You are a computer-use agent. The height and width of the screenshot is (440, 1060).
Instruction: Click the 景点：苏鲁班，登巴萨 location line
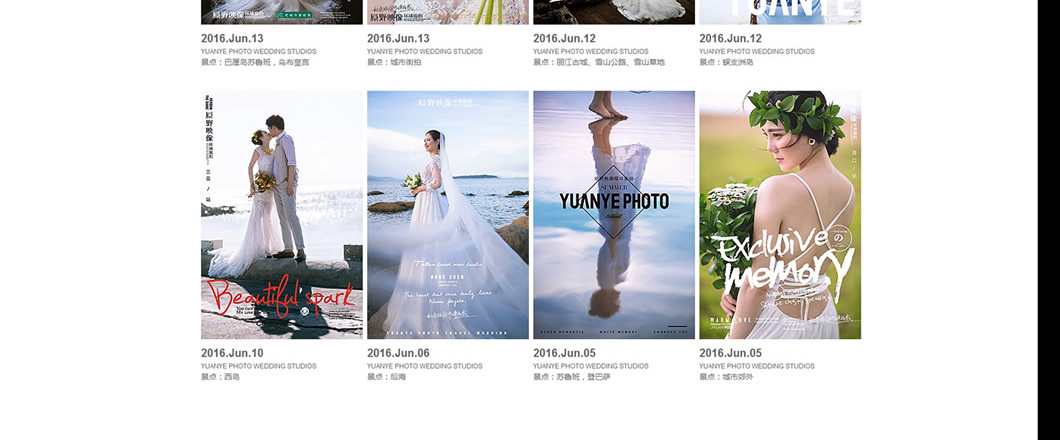click(572, 377)
